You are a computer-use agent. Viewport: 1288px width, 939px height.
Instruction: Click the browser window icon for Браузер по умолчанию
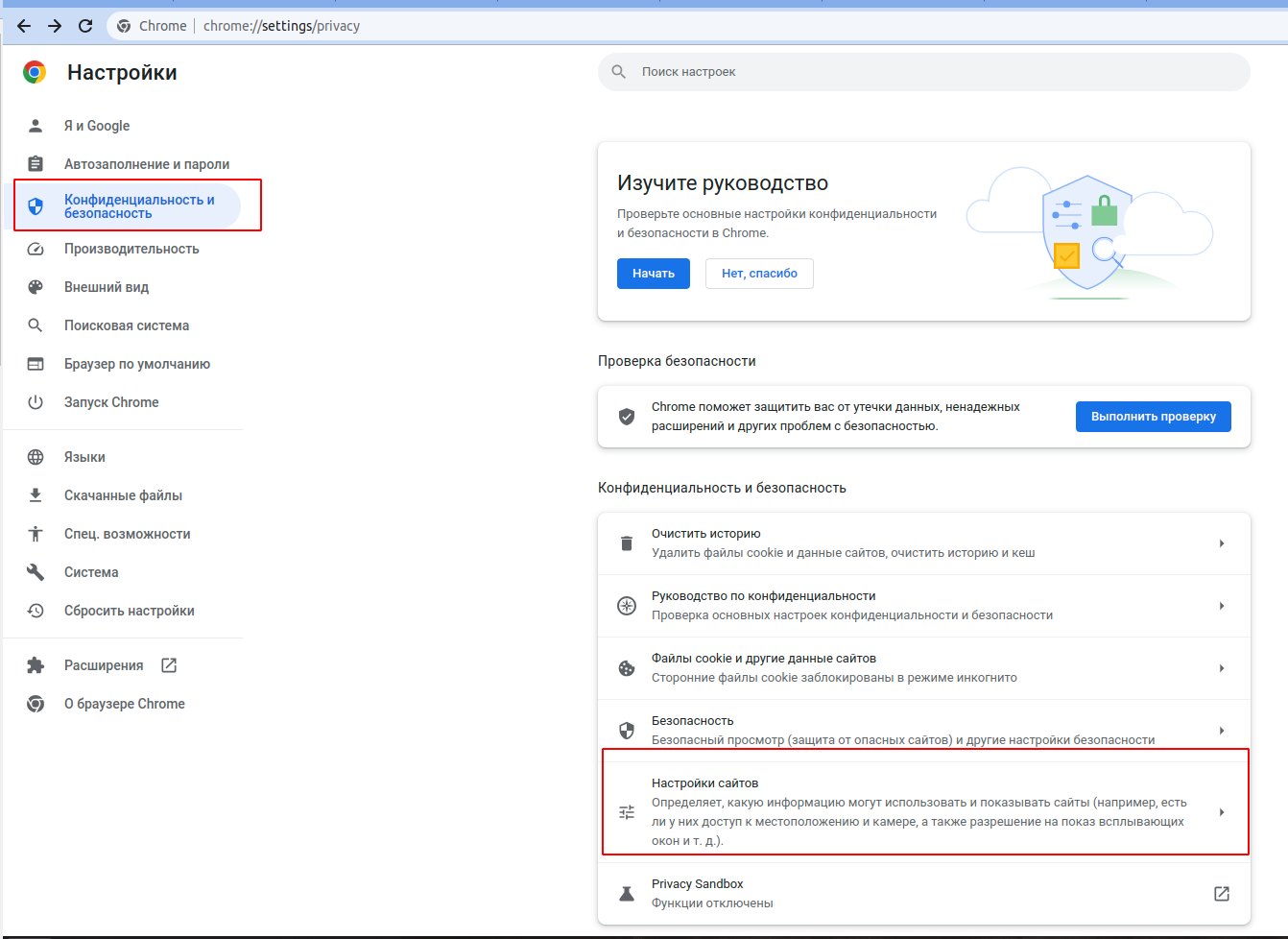tap(36, 364)
